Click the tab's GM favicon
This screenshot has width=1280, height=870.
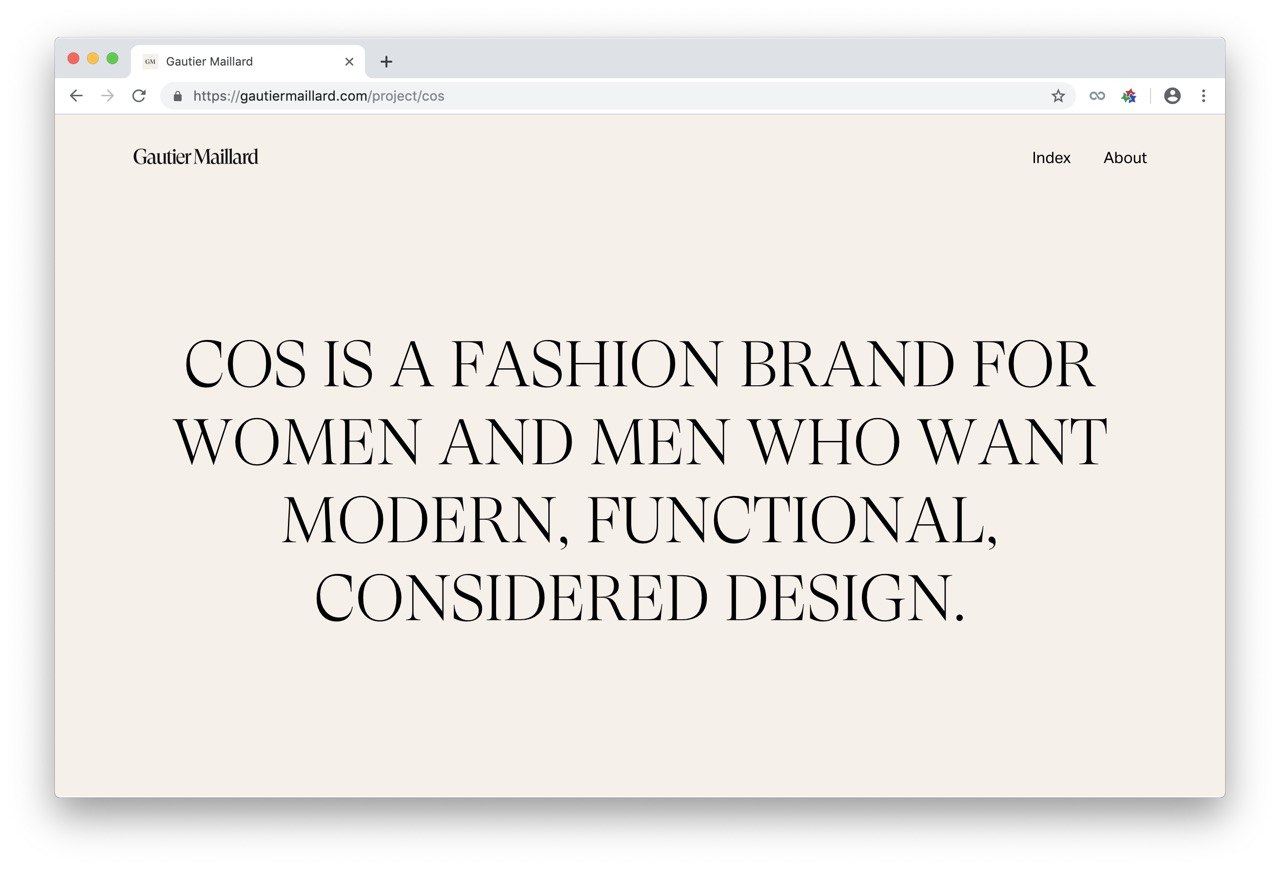(150, 62)
